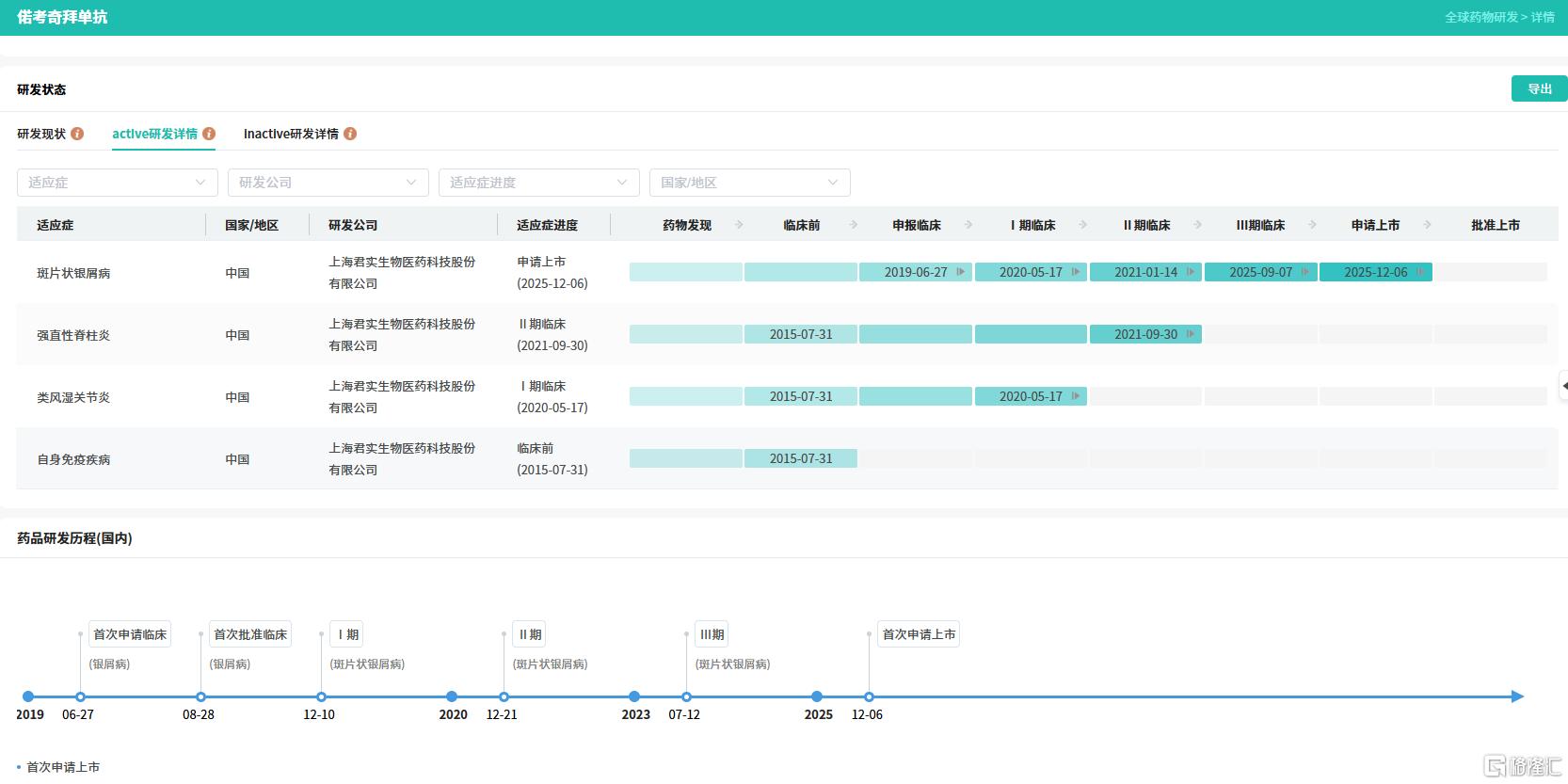Click the info icon next to active研发详情
This screenshot has height=784, width=1568.
(209, 134)
